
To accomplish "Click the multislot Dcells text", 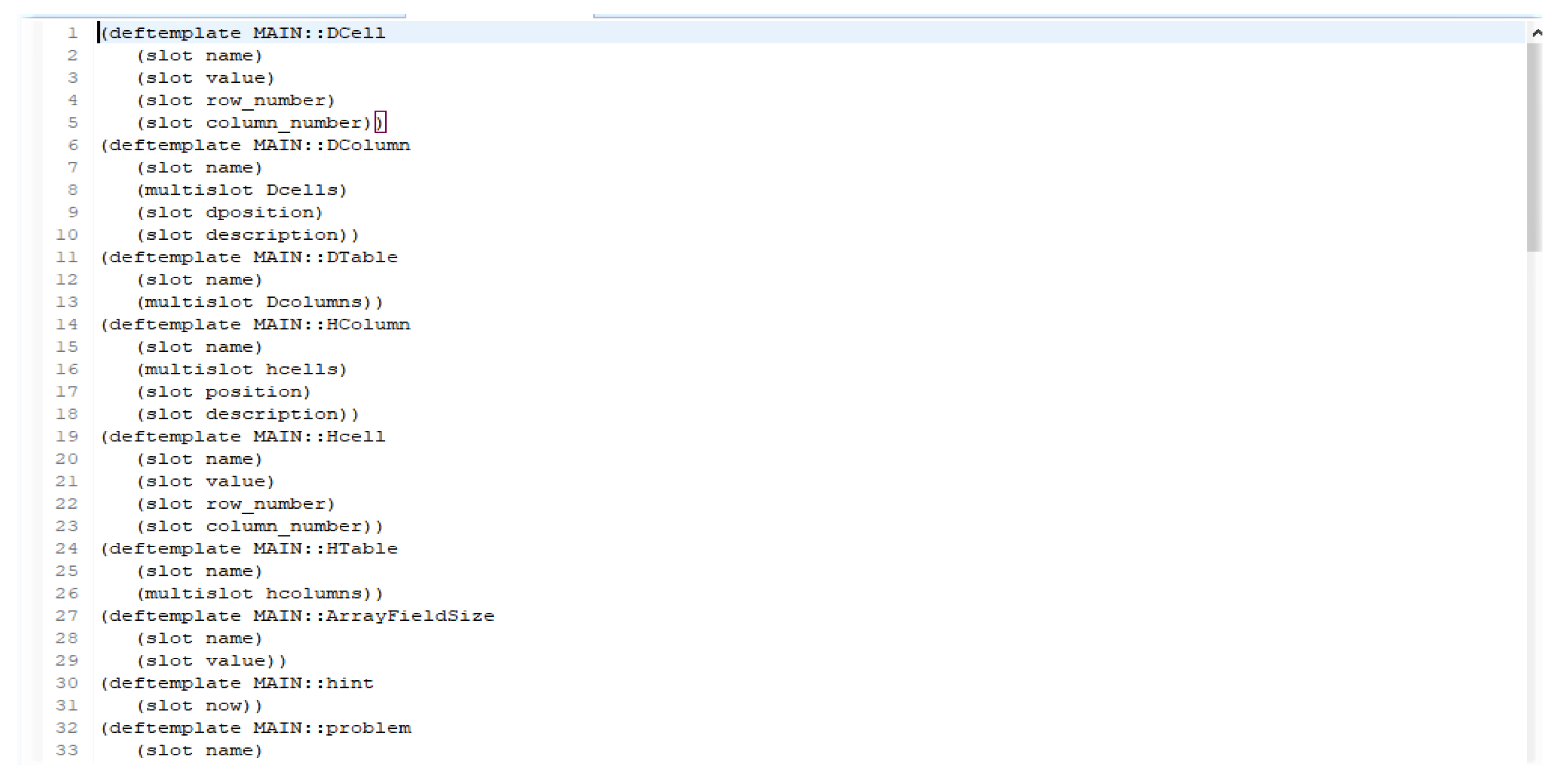I will click(x=242, y=190).
